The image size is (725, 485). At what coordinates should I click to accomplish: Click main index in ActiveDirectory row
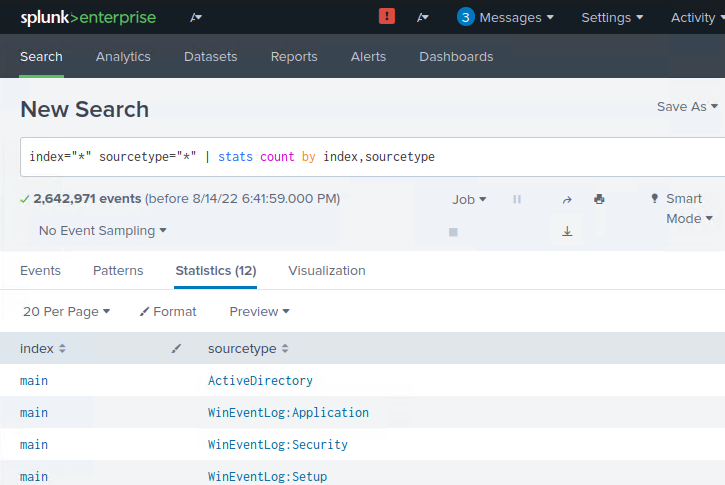click(34, 381)
